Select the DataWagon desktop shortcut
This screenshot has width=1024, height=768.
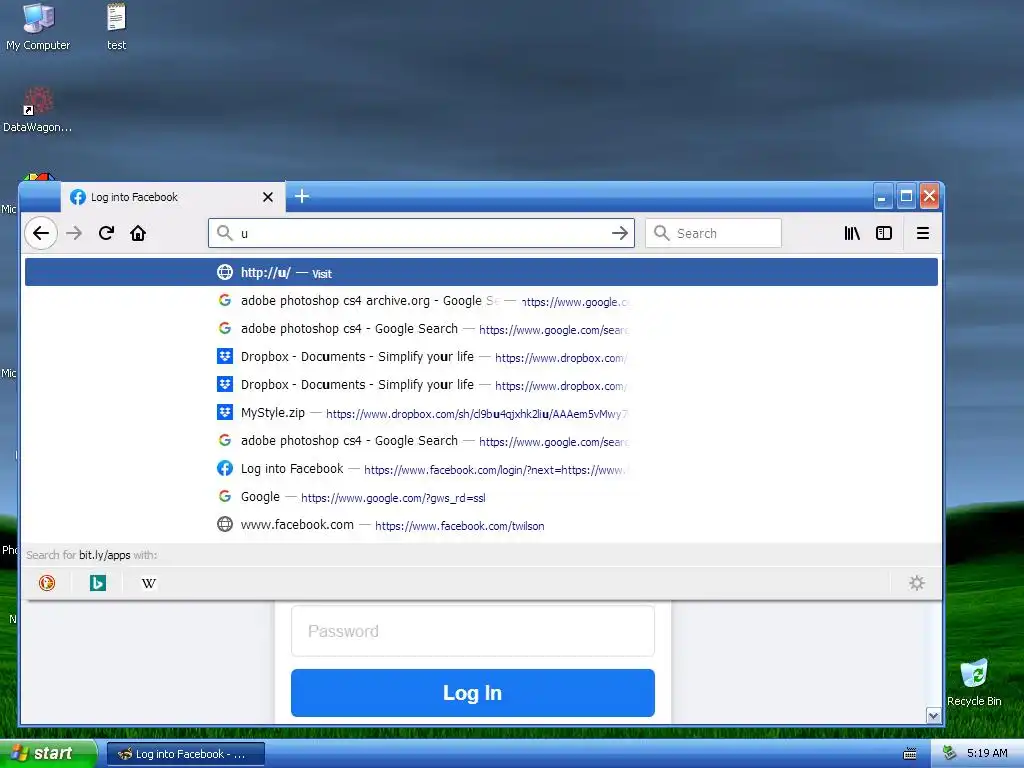[37, 110]
